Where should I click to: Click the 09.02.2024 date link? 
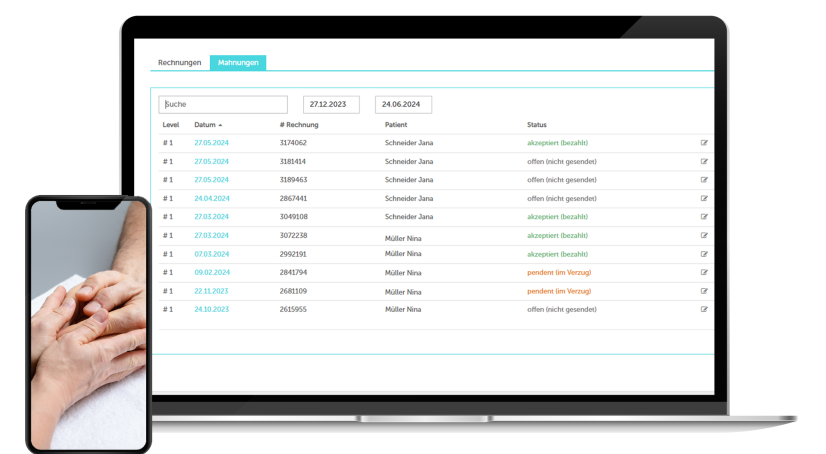(x=211, y=272)
